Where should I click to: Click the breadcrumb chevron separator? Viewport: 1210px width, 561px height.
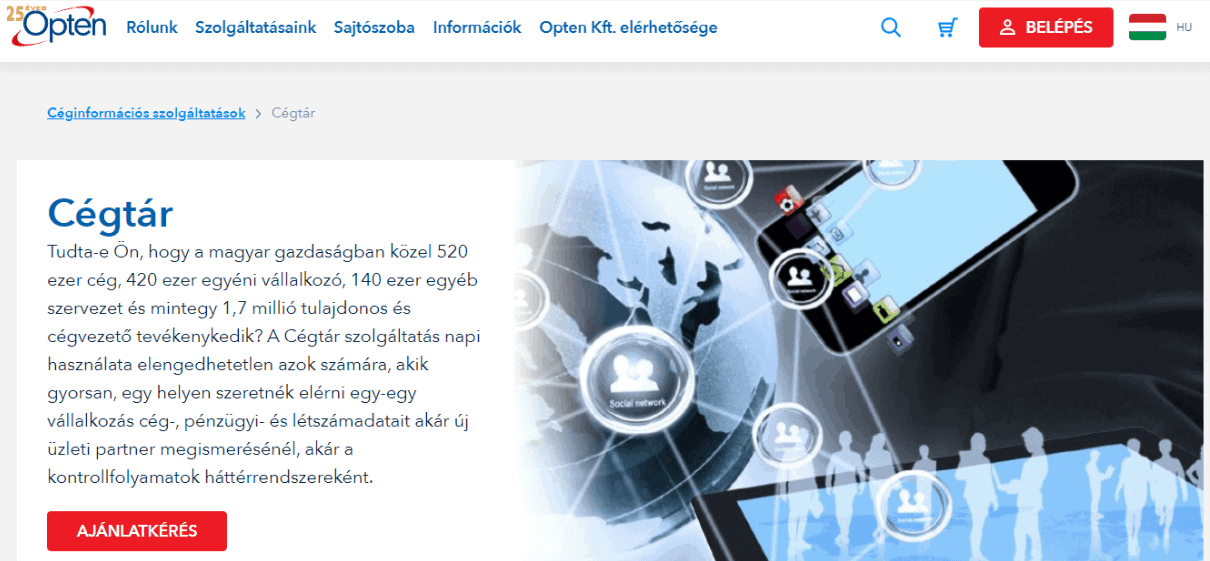pos(258,114)
